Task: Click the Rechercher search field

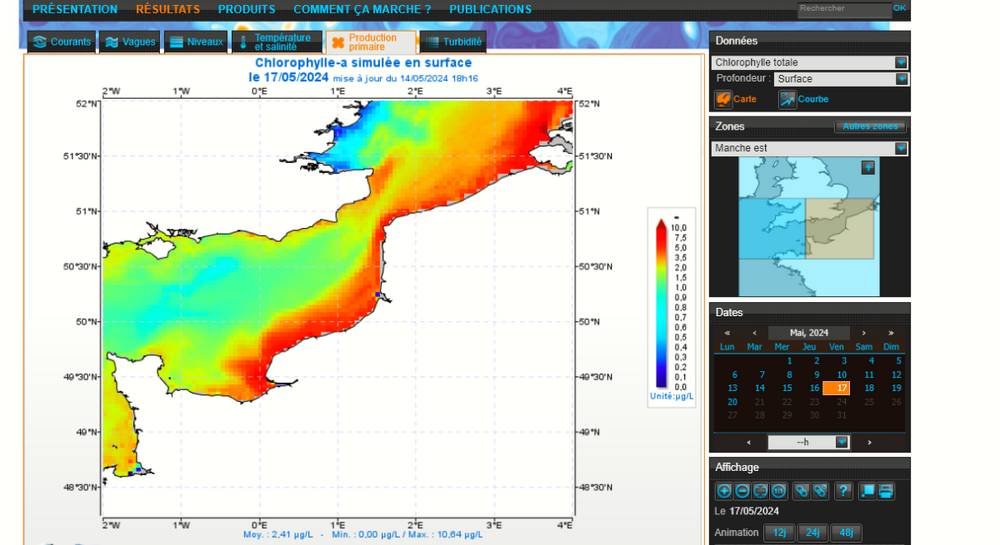Action: tap(844, 9)
